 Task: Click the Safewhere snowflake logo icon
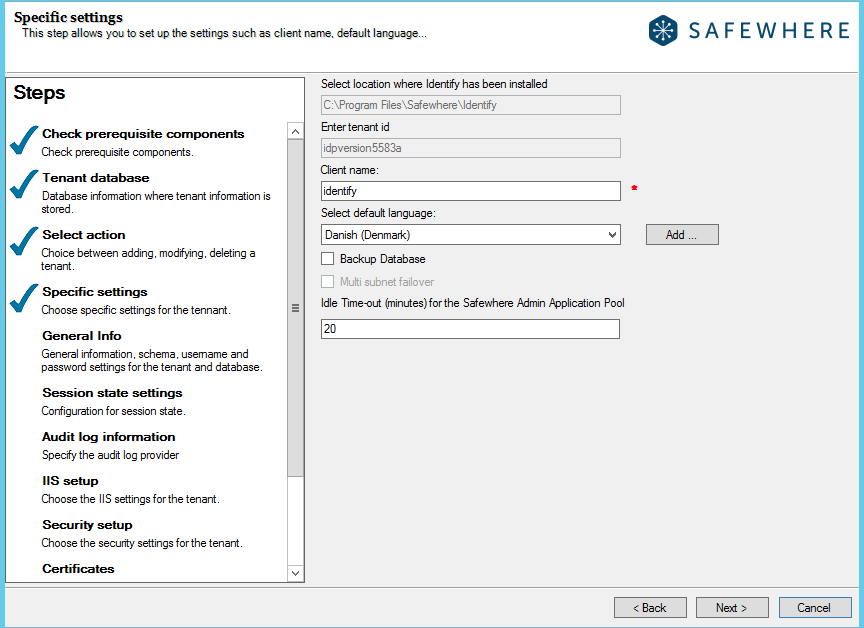663,30
